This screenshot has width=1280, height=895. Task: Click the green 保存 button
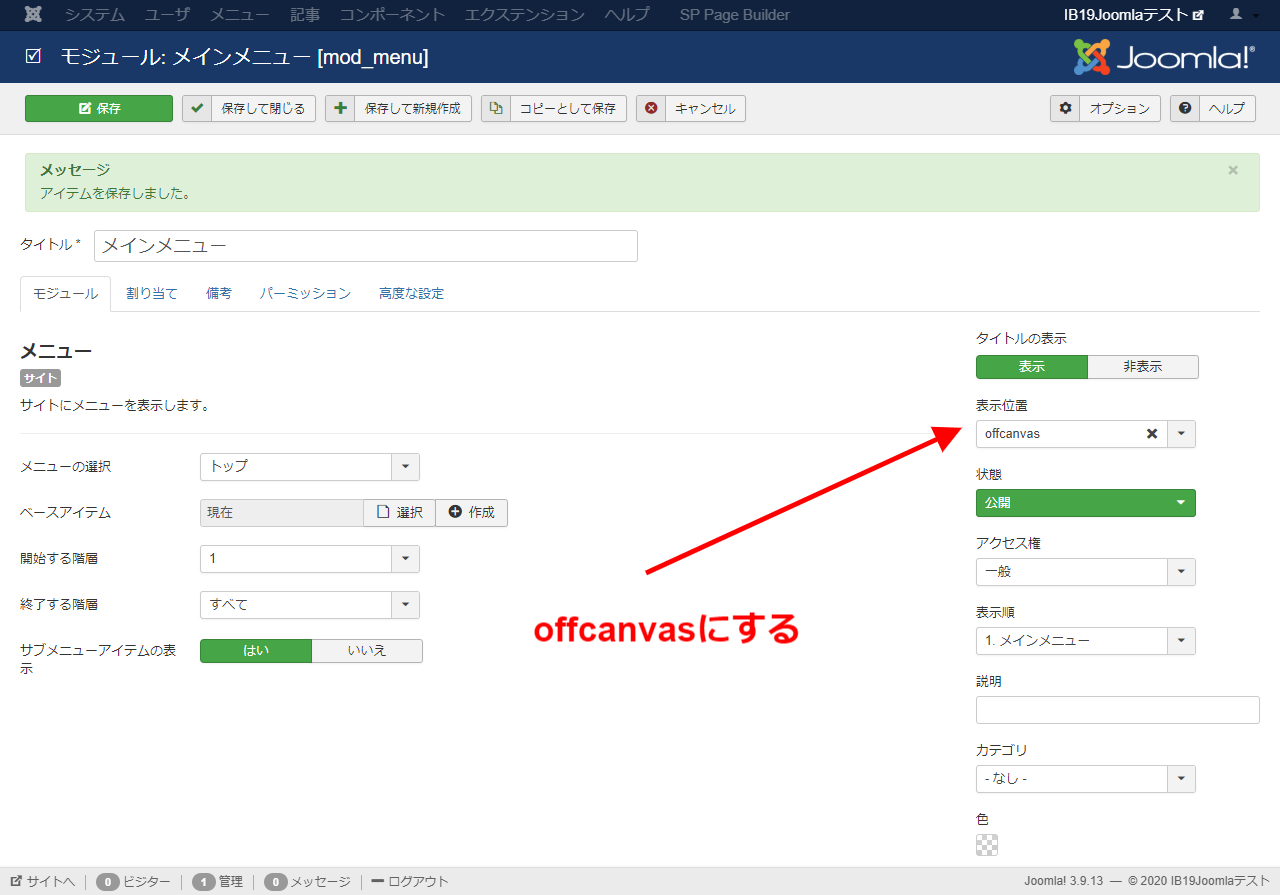coord(99,109)
